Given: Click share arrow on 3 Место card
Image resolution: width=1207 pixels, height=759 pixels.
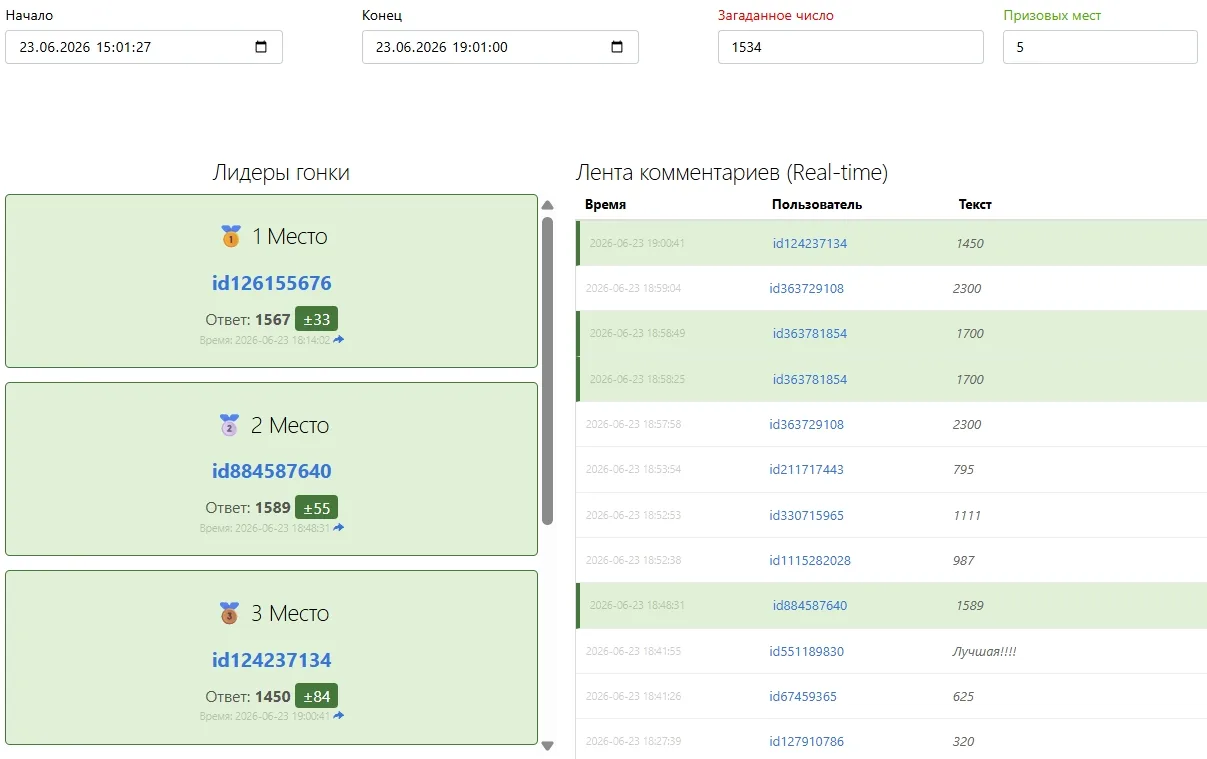Looking at the screenshot, I should [339, 716].
